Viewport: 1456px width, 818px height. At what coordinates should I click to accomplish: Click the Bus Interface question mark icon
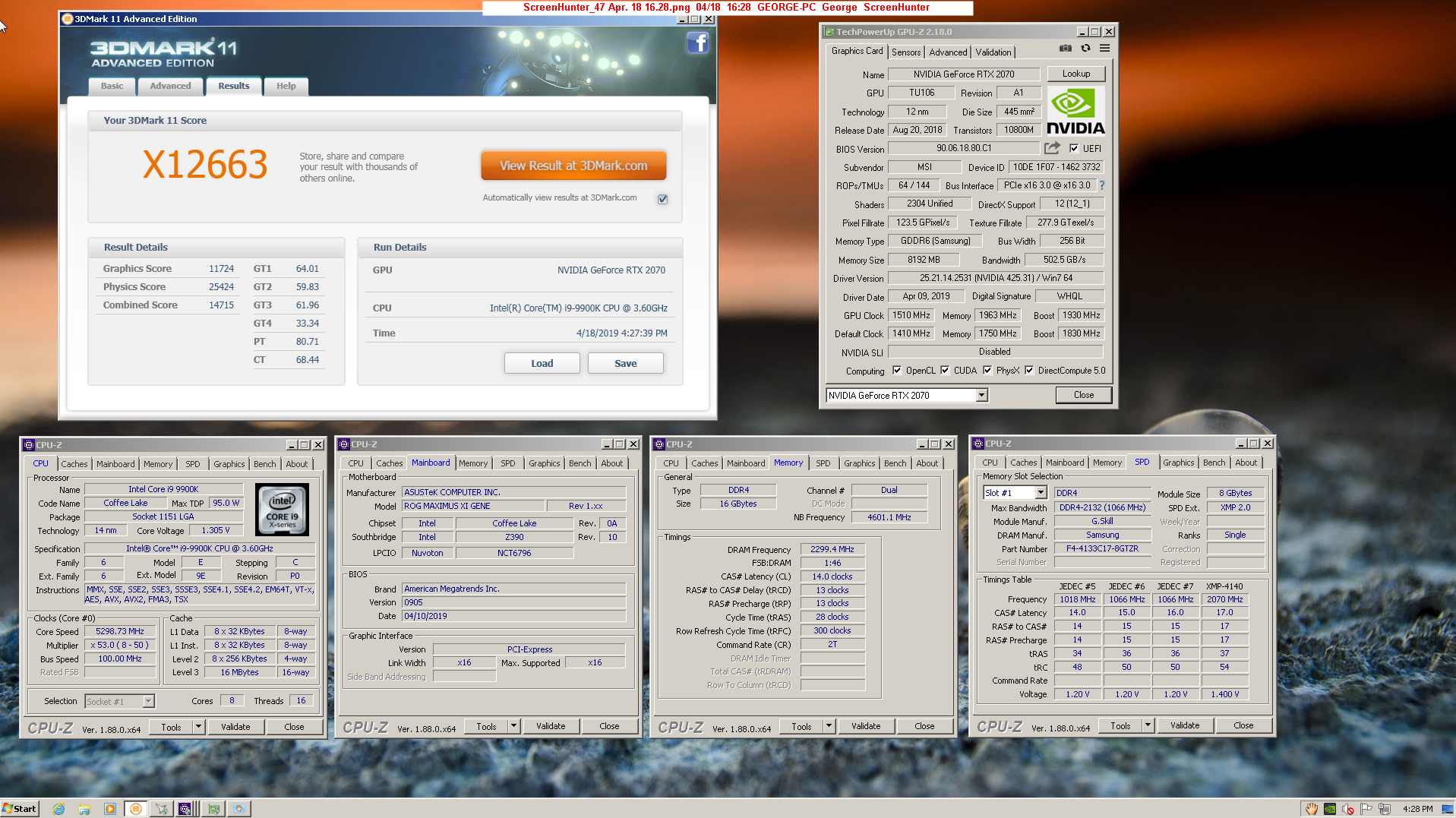(x=1101, y=185)
